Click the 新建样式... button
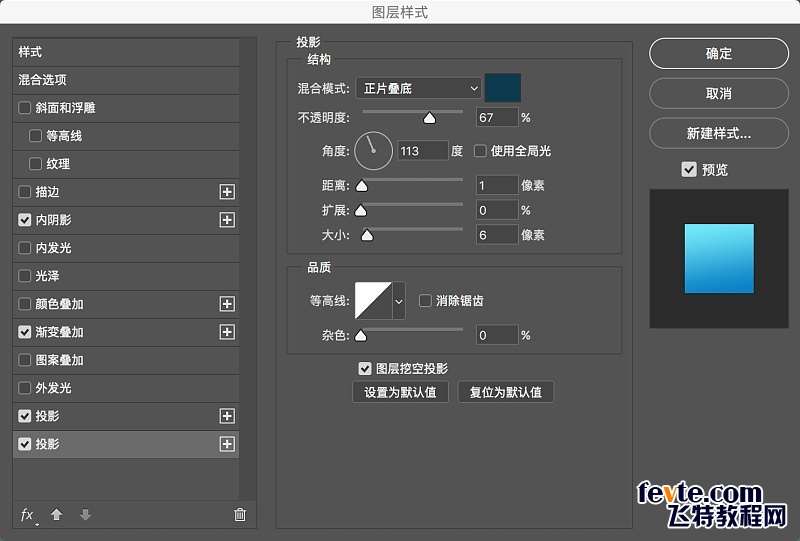The image size is (800, 541). coord(719,133)
